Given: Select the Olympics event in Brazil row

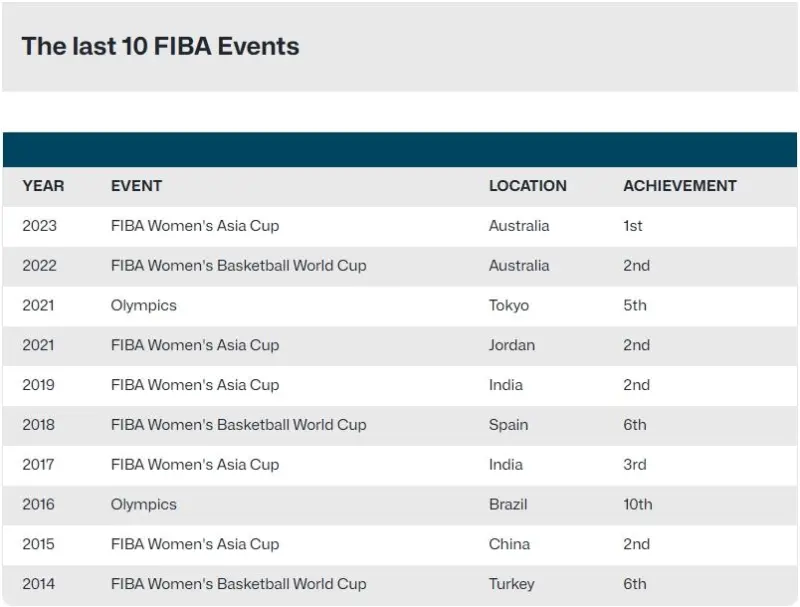Looking at the screenshot, I should click(x=143, y=505).
